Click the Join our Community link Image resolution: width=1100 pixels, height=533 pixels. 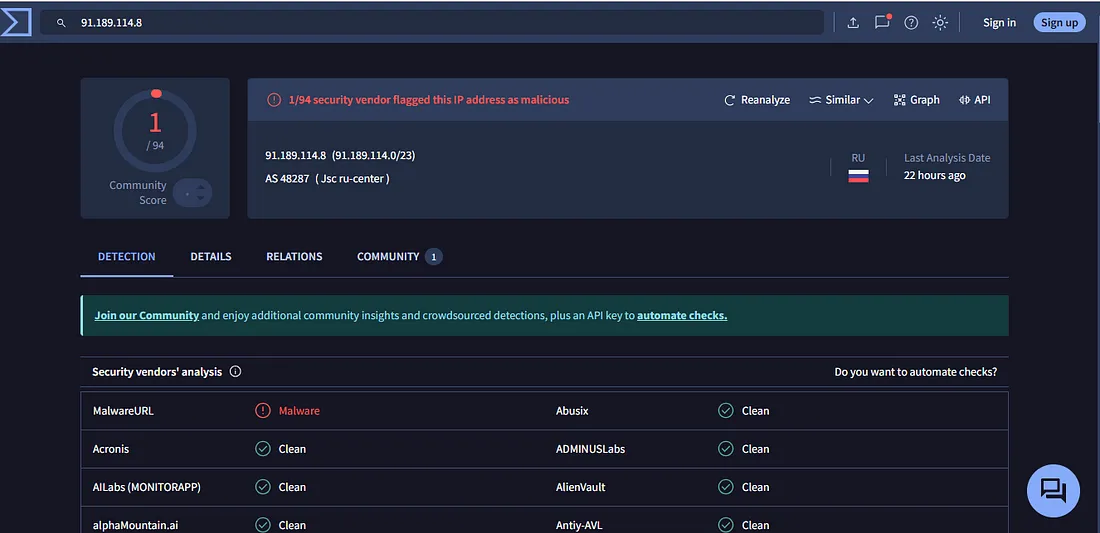(147, 316)
